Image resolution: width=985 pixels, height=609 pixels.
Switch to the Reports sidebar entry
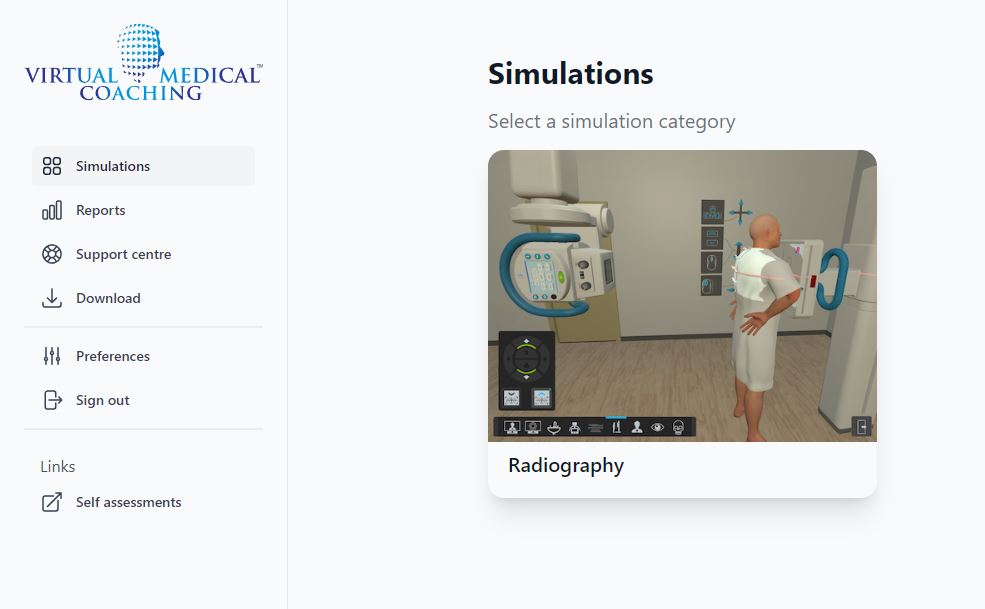pyautogui.click(x=100, y=210)
